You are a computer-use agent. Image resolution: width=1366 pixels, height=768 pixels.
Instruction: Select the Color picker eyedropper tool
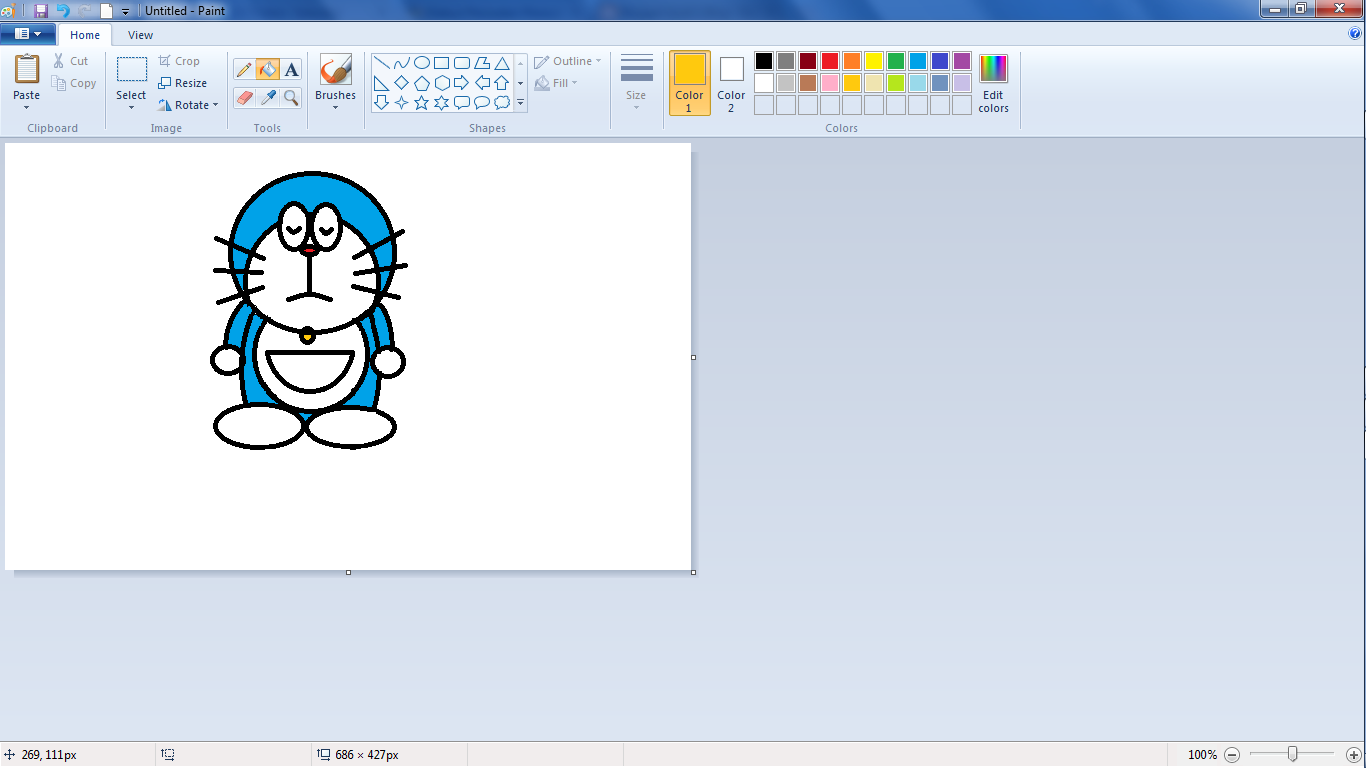[x=267, y=97]
